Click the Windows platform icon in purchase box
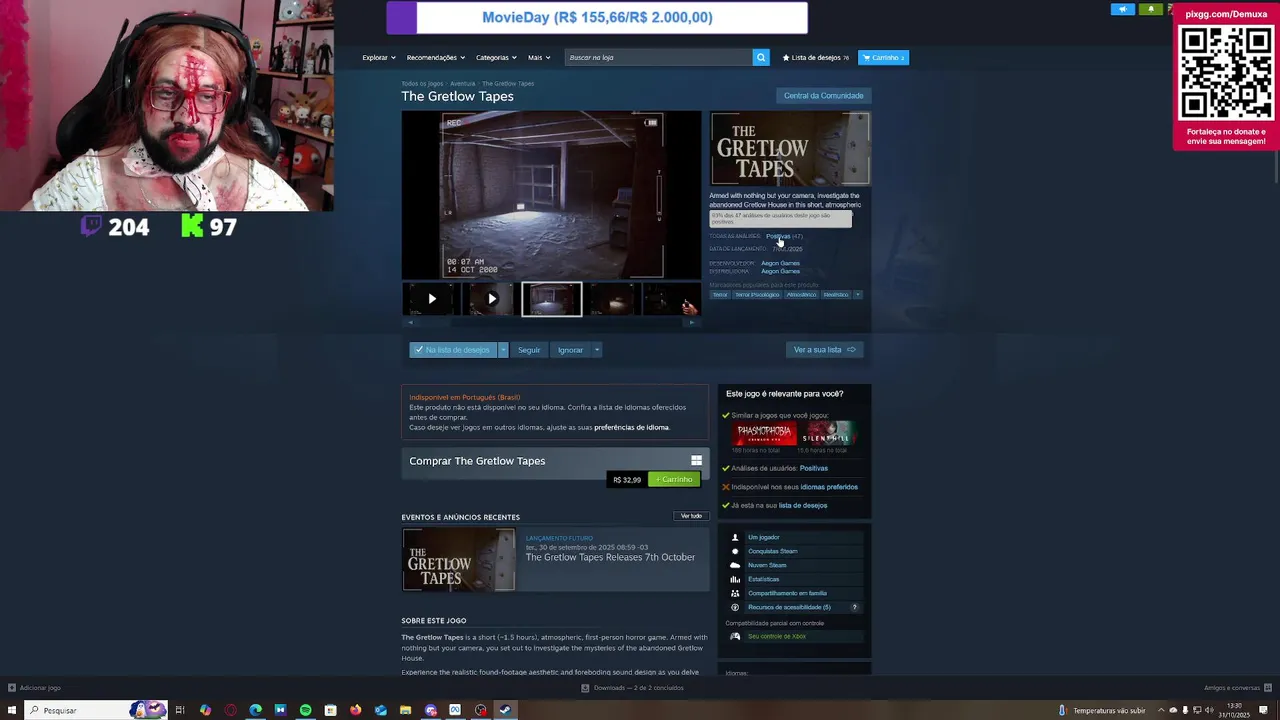The image size is (1280, 720). click(x=696, y=461)
